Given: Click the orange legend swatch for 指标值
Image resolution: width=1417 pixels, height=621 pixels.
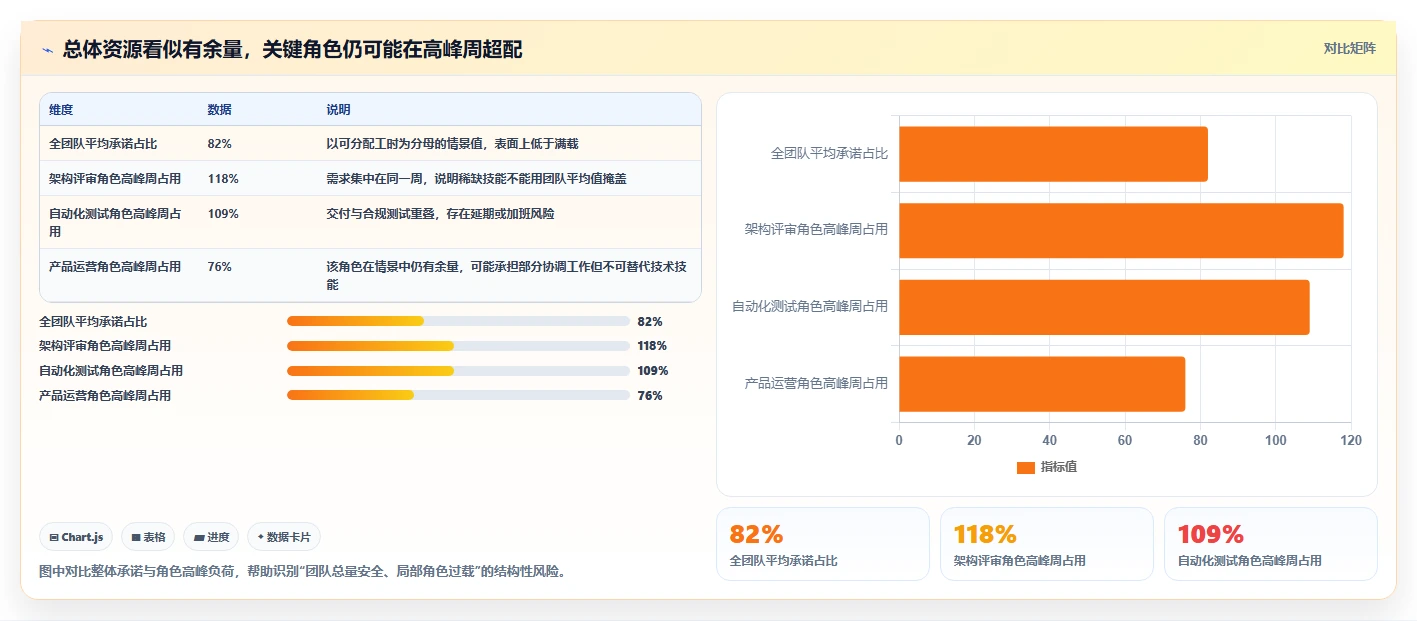Looking at the screenshot, I should click(x=1025, y=467).
